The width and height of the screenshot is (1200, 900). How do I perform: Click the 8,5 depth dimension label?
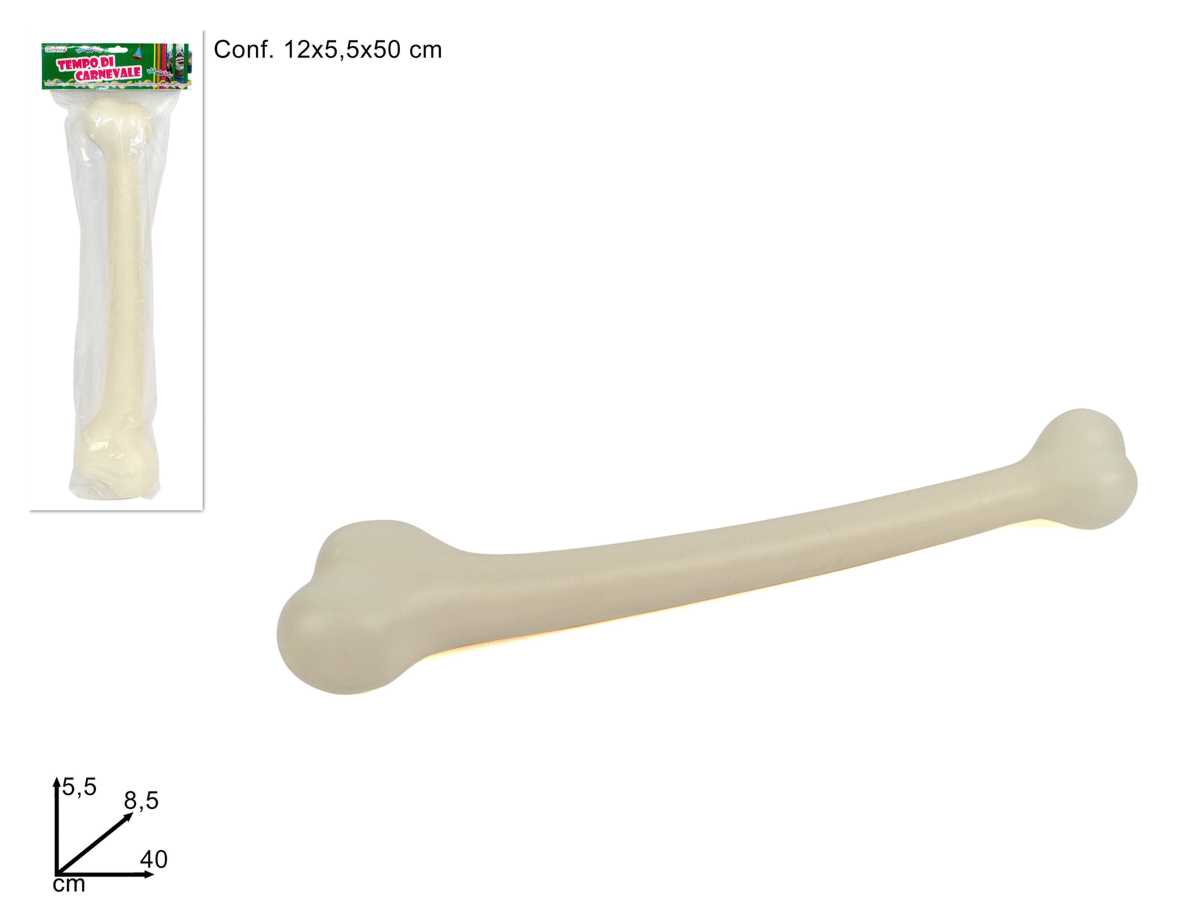click(141, 800)
